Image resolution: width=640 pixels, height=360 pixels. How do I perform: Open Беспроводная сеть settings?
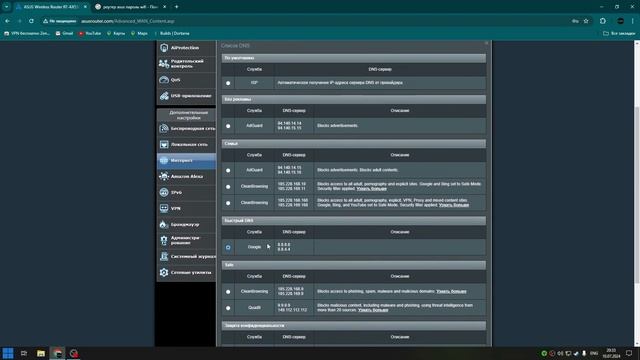[186, 129]
